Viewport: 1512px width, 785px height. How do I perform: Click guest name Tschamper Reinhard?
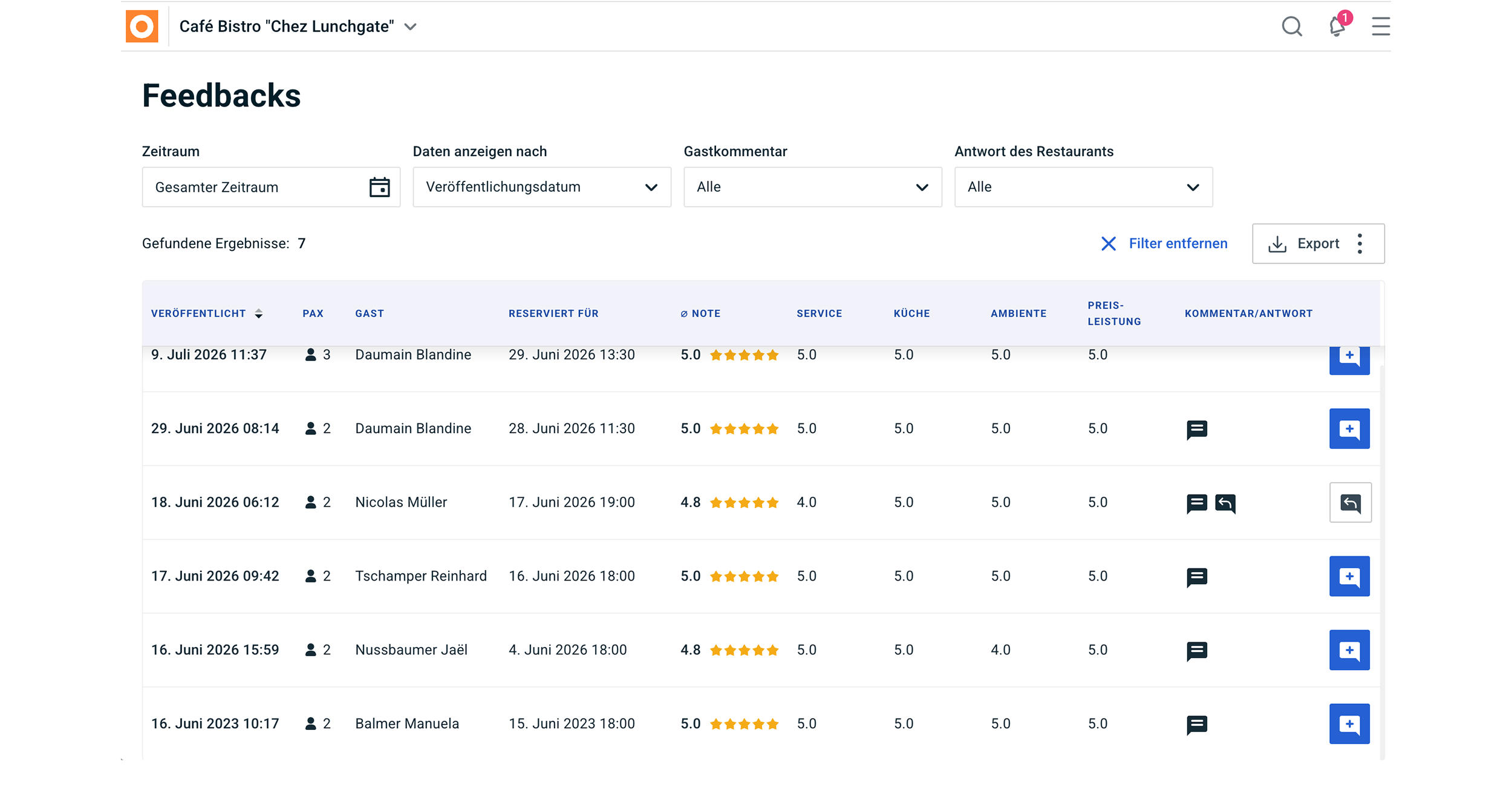(421, 576)
